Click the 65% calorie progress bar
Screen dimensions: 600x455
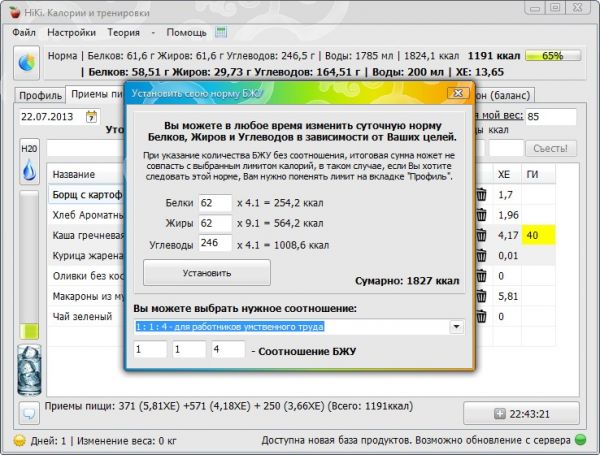click(552, 56)
